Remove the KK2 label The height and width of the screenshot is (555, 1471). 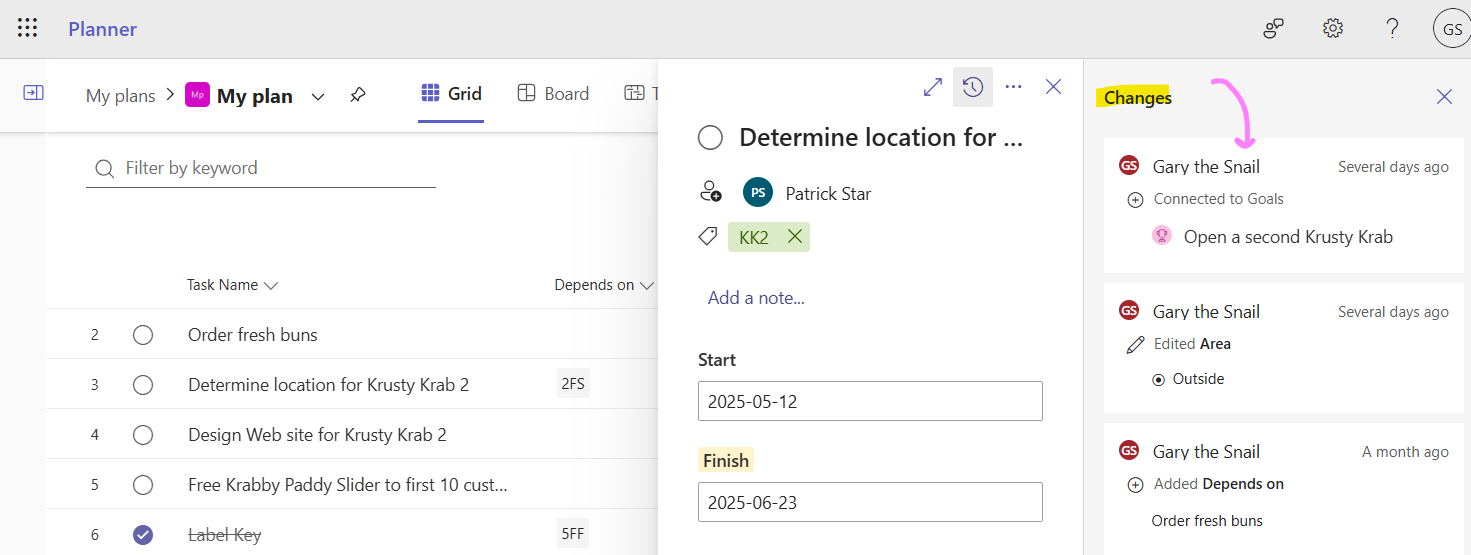tap(795, 236)
